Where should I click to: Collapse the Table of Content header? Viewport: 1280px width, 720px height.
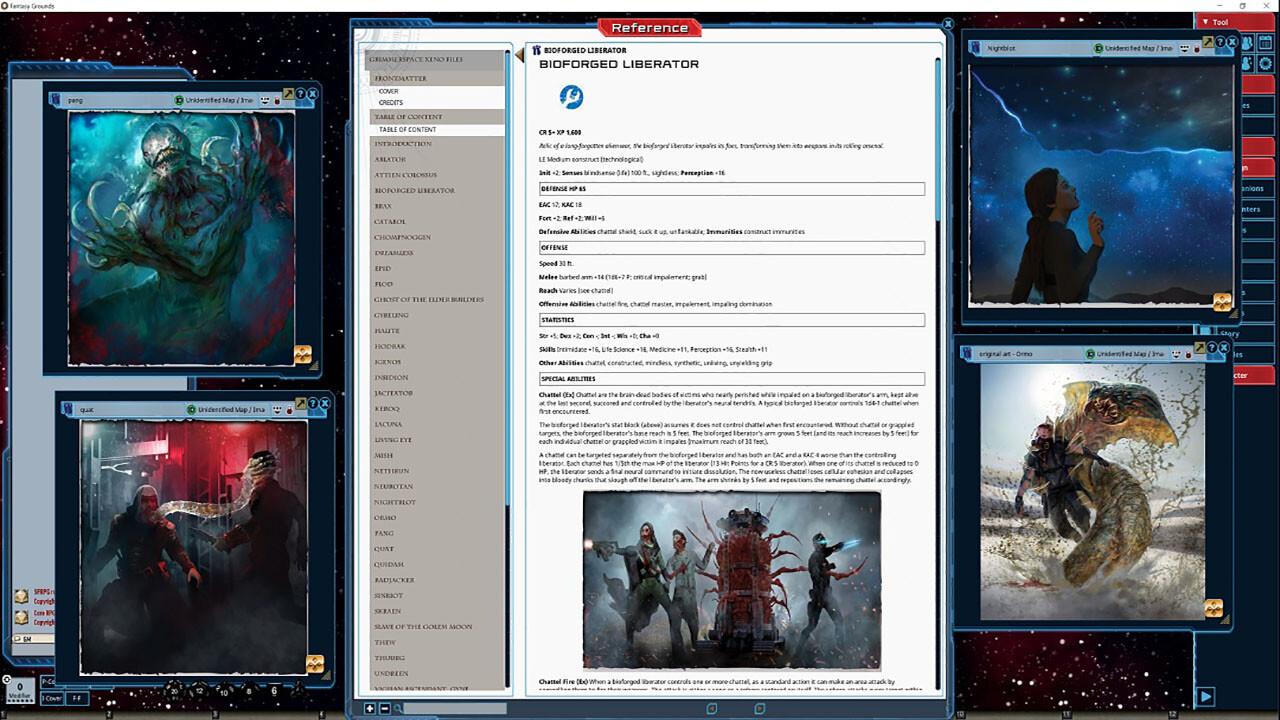[x=410, y=117]
